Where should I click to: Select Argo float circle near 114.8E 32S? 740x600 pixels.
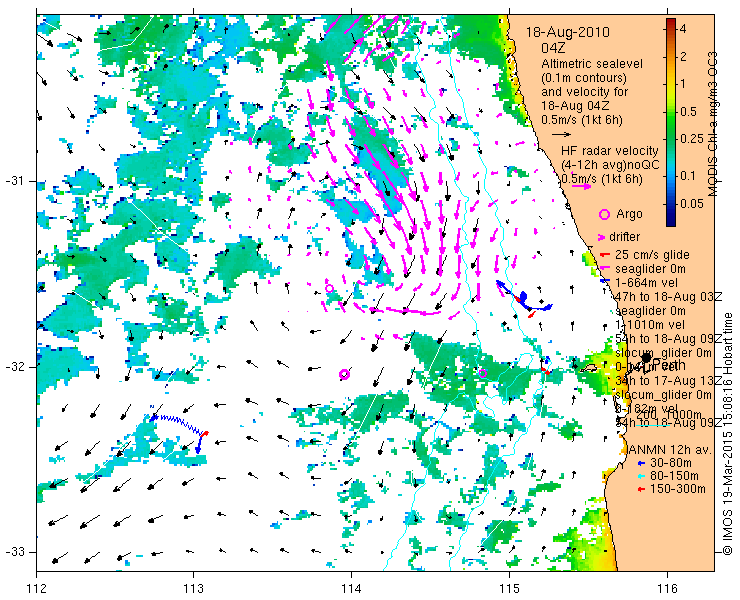point(482,373)
